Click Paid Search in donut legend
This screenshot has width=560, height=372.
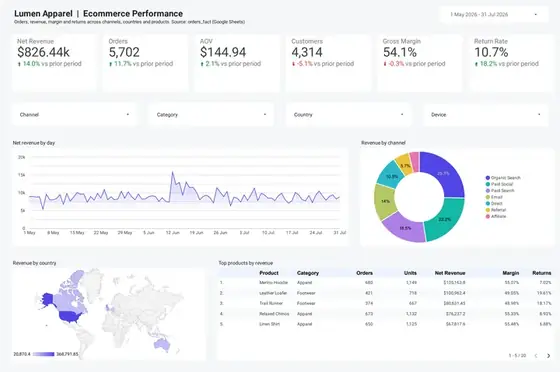click(500, 191)
